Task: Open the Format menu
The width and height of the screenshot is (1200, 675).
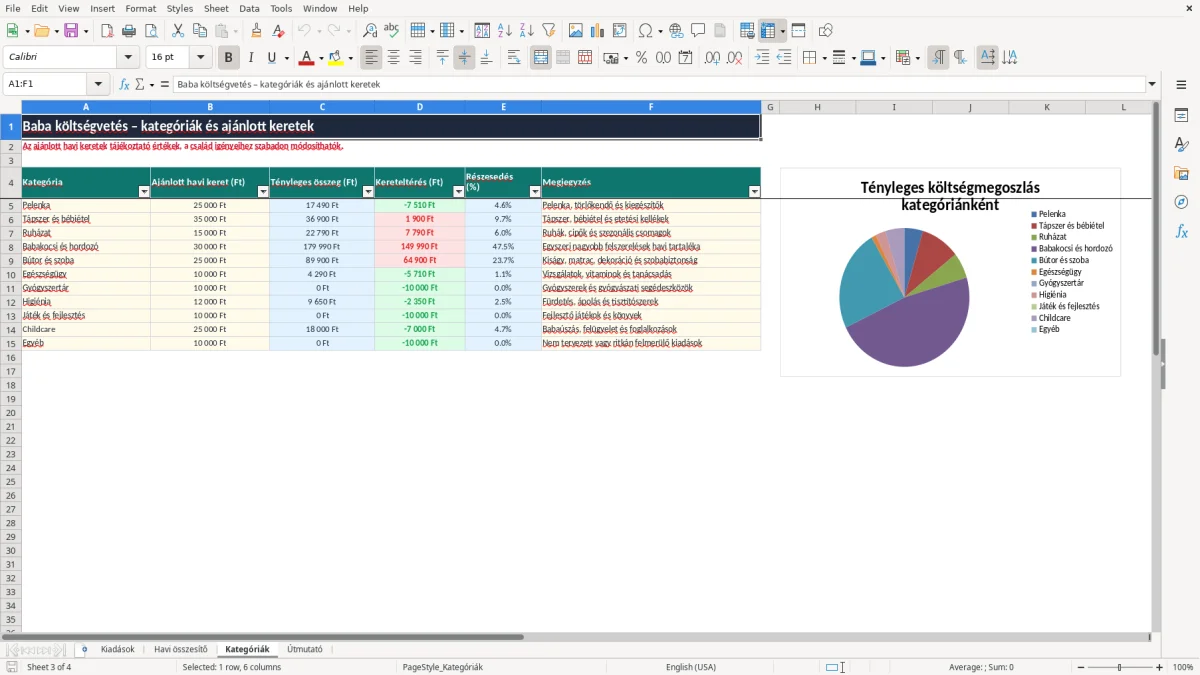Action: tap(141, 8)
